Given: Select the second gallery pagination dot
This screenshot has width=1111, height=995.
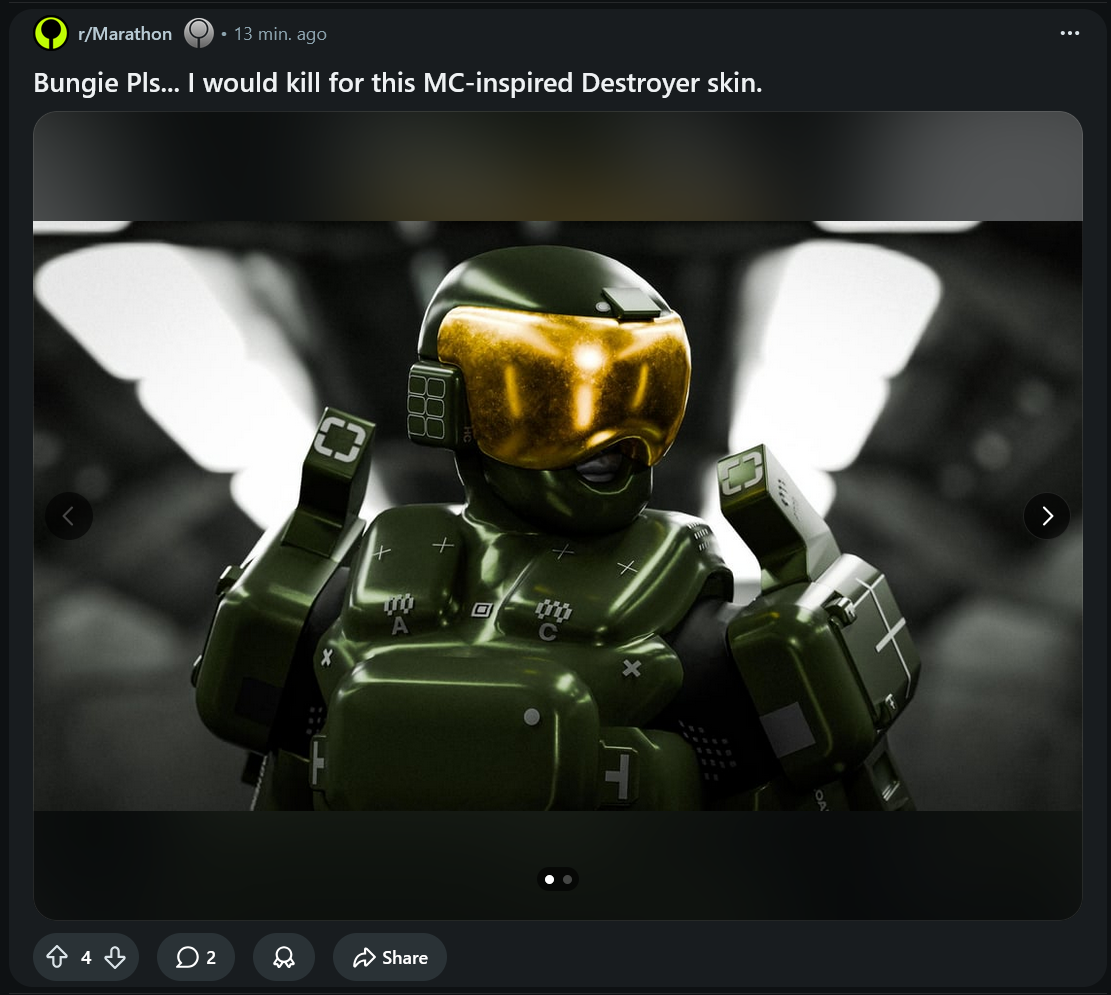Looking at the screenshot, I should point(567,879).
